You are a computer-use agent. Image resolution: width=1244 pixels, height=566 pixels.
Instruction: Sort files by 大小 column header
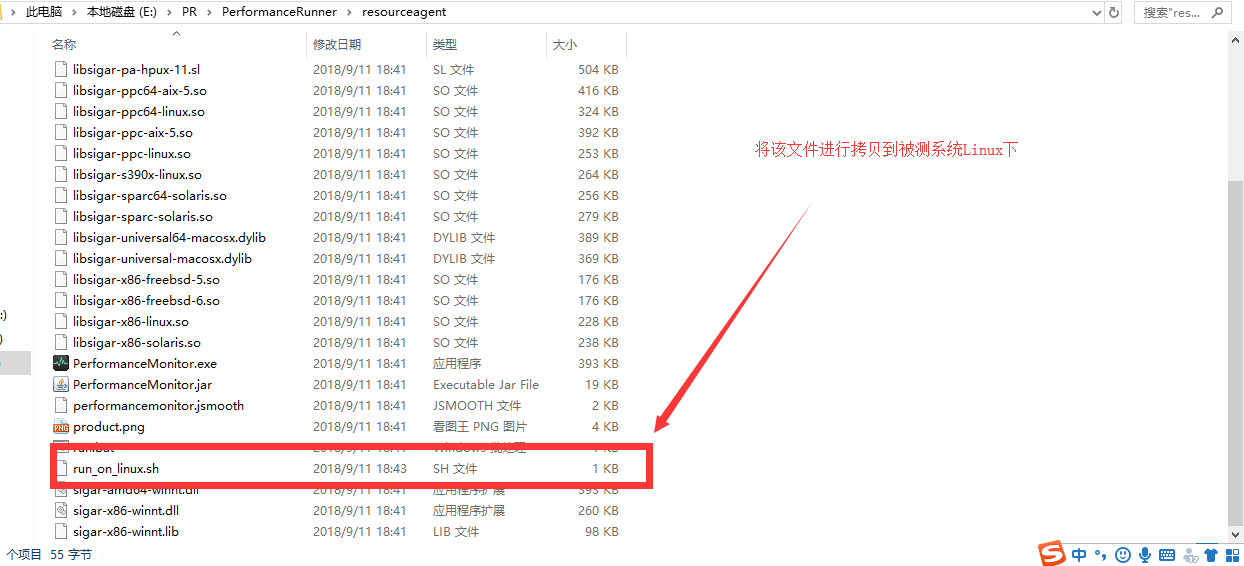coord(564,45)
